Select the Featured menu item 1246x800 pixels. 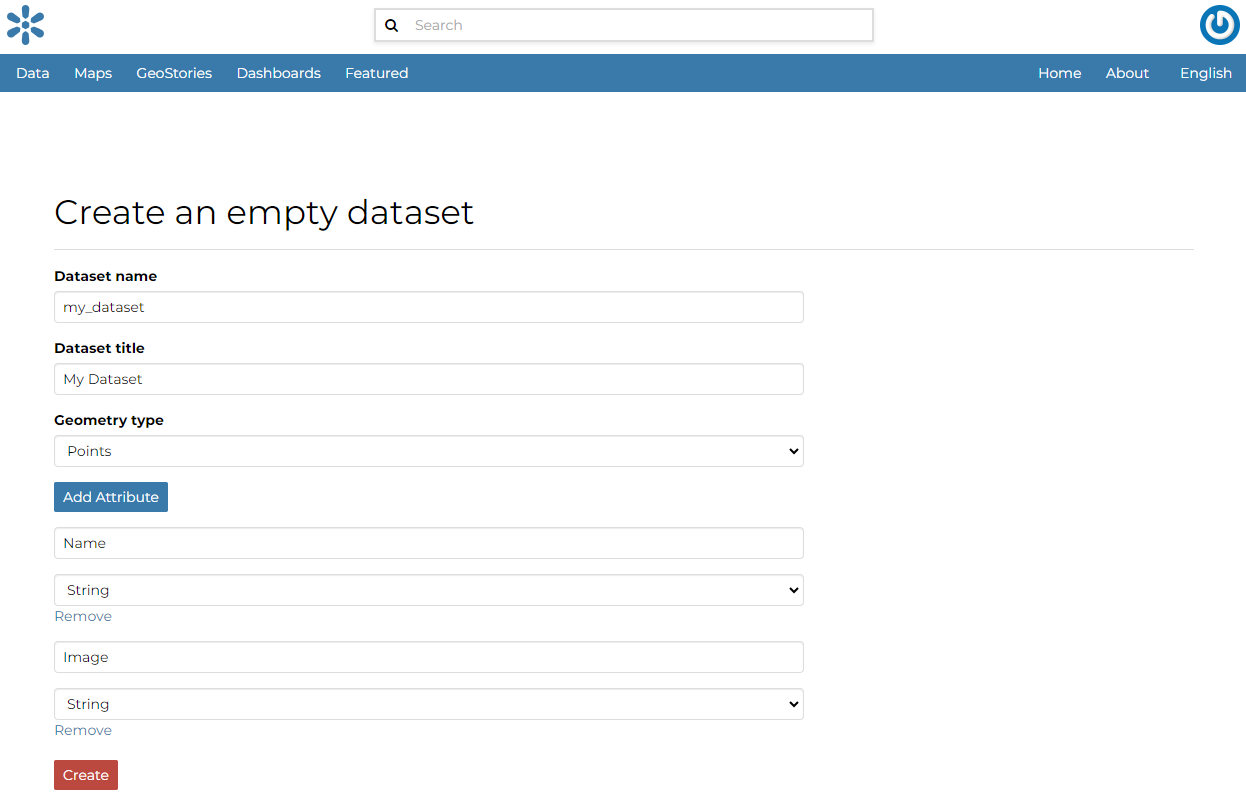click(376, 72)
